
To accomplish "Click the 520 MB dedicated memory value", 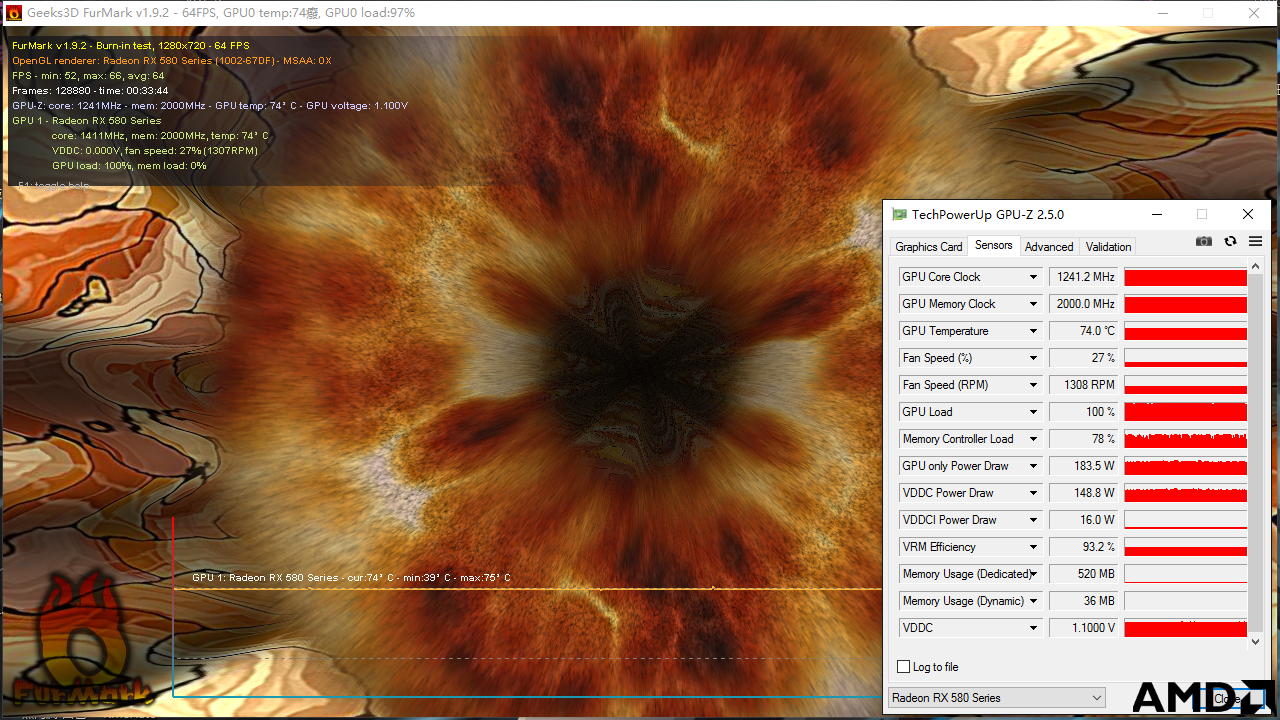I will pos(1083,574).
